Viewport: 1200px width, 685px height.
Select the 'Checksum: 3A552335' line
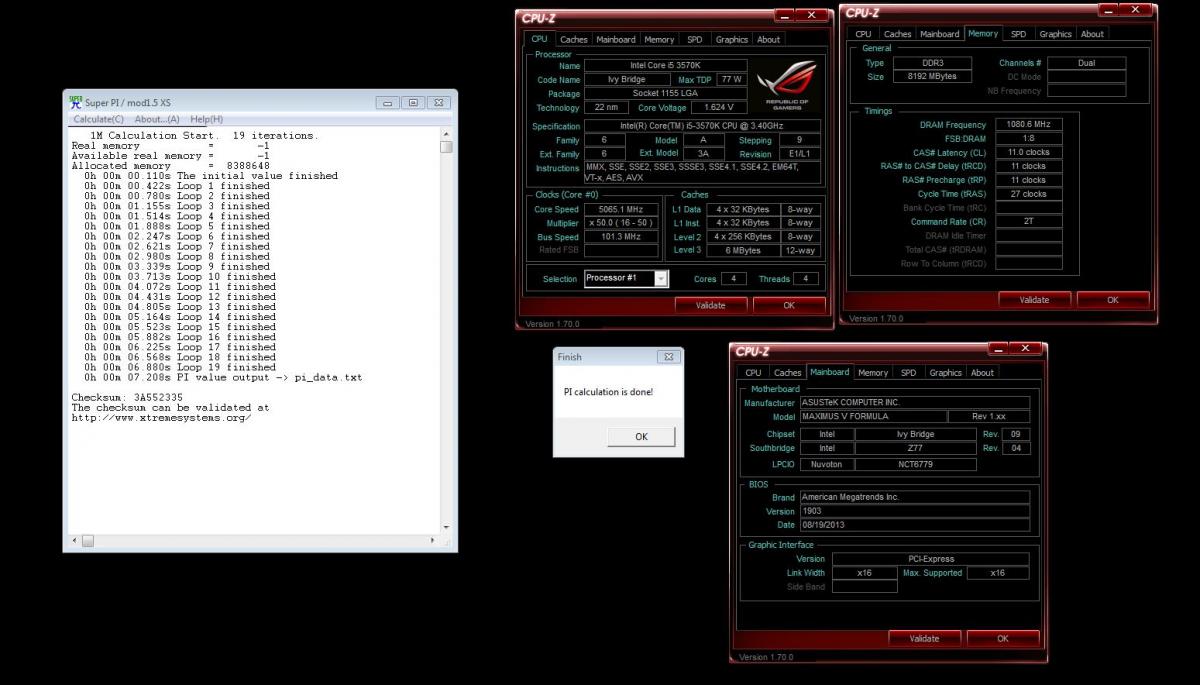[127, 397]
